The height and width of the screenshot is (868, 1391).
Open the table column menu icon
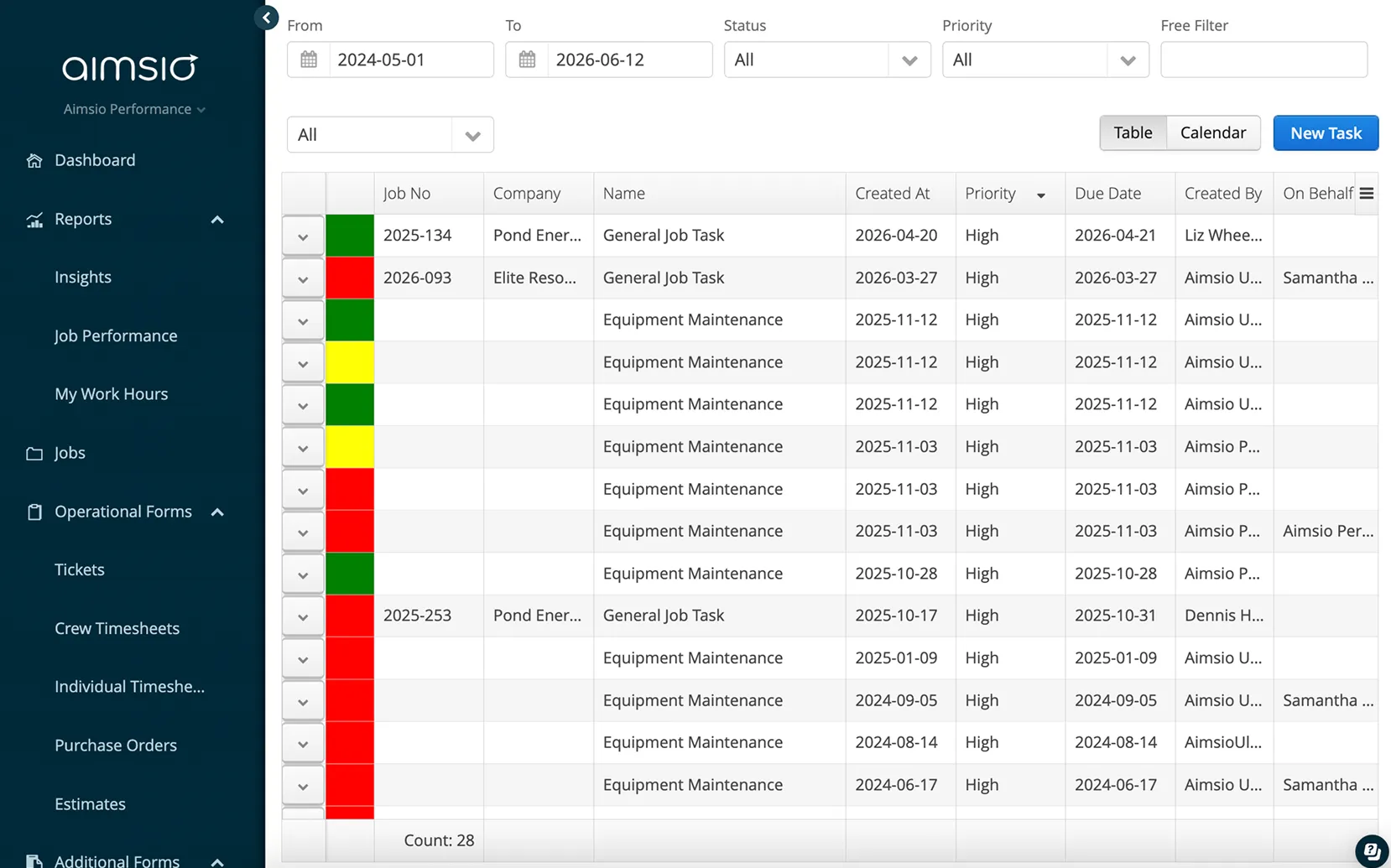pos(1367,194)
